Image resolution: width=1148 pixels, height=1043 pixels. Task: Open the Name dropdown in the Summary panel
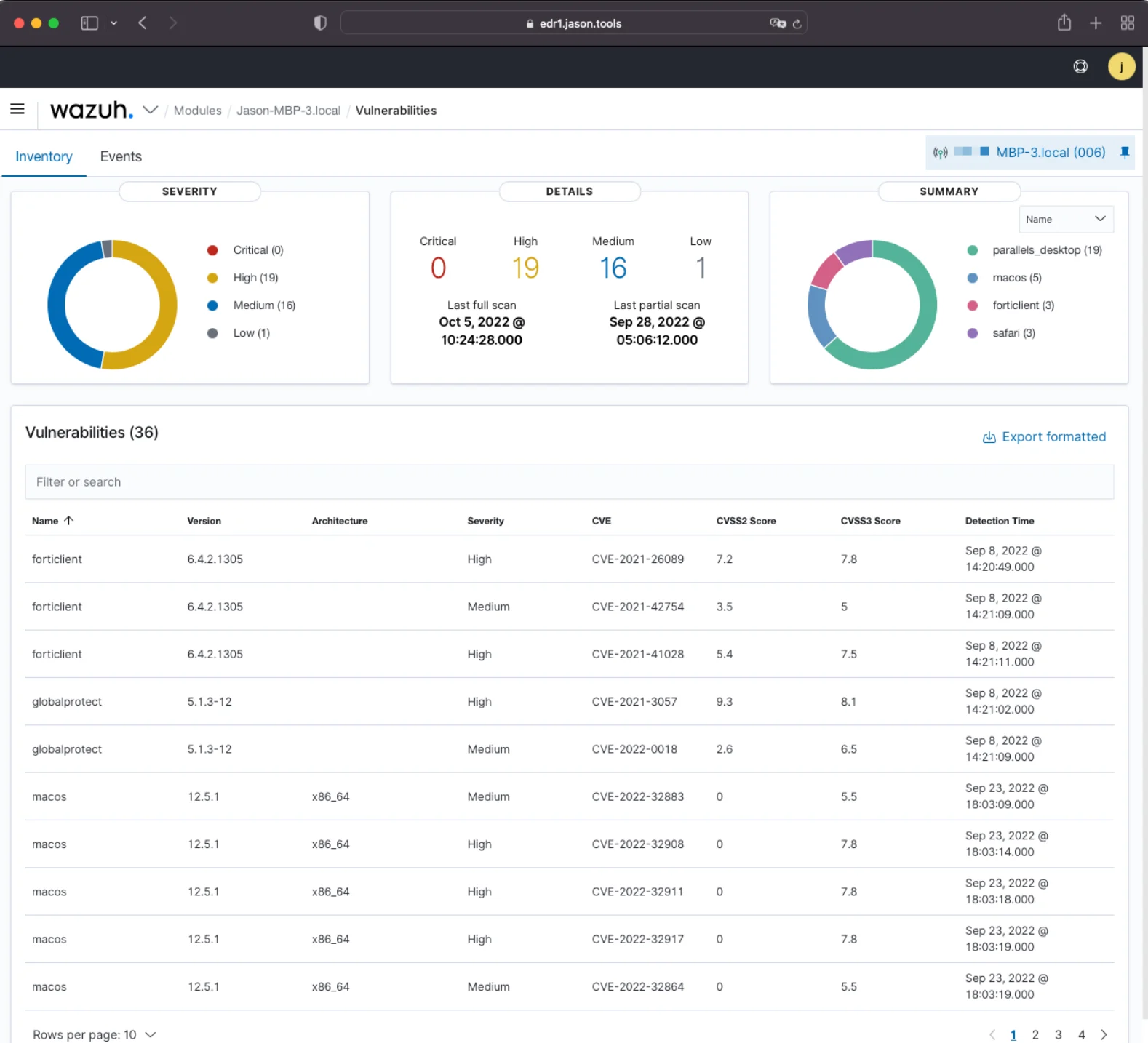1066,219
